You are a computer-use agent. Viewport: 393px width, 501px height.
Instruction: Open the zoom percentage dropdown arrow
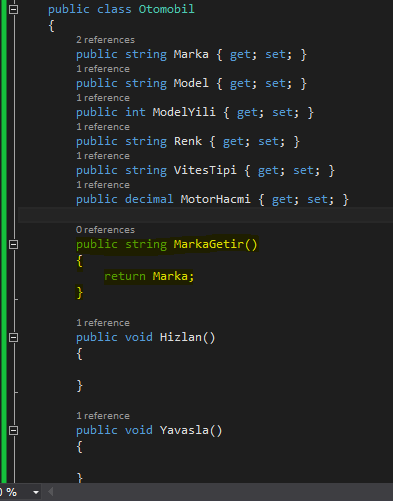click(x=36, y=492)
